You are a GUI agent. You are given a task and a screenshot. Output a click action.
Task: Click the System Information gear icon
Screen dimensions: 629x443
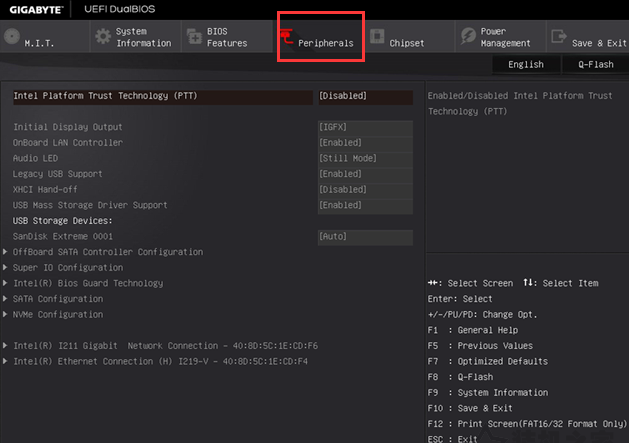[103, 37]
